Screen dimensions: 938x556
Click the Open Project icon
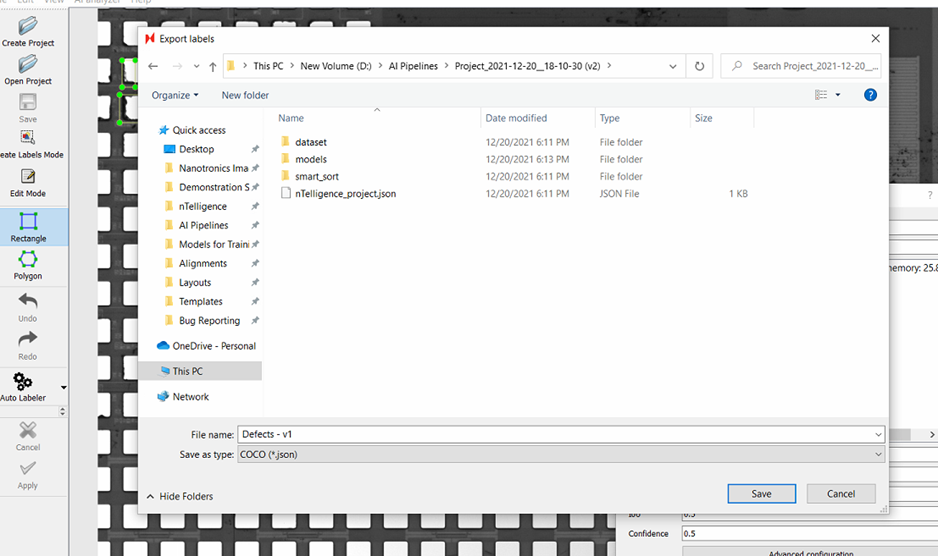click(28, 64)
